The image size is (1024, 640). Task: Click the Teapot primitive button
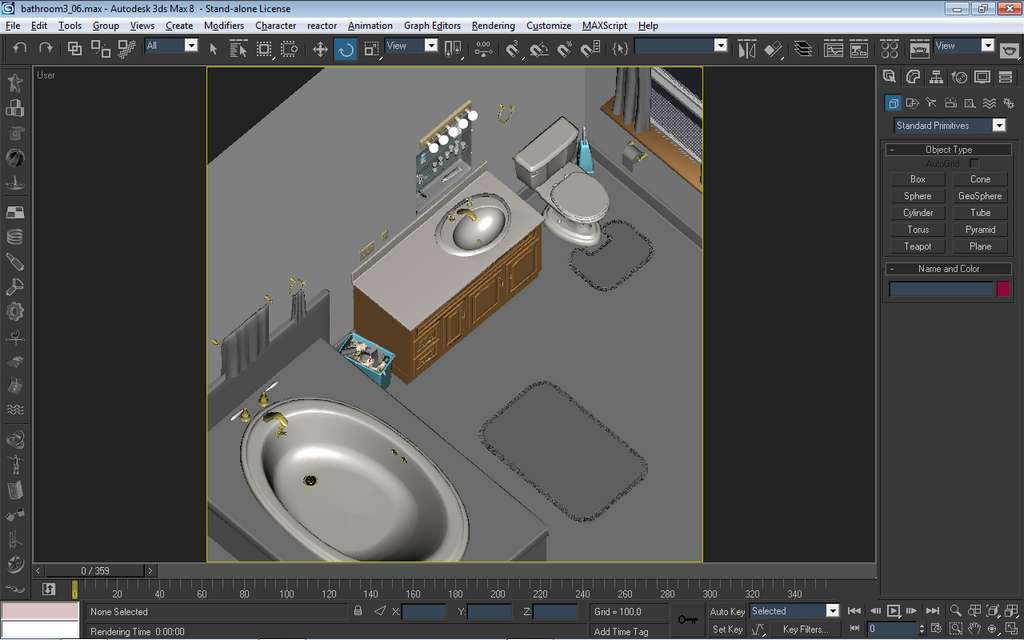point(917,246)
